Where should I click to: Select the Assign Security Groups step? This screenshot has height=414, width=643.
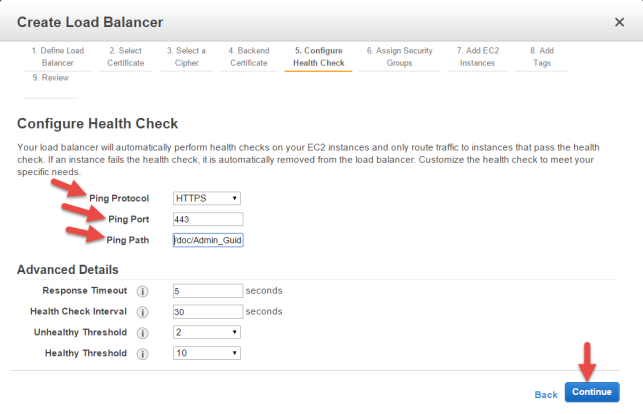pyautogui.click(x=399, y=57)
